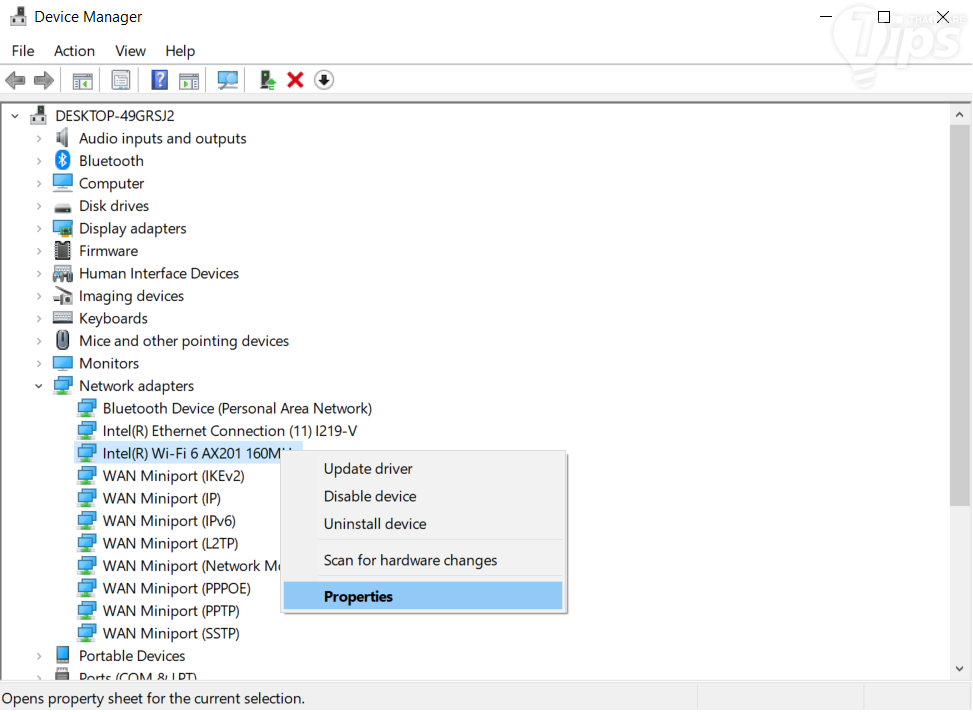Click the Firmware chip icon

click(x=63, y=251)
